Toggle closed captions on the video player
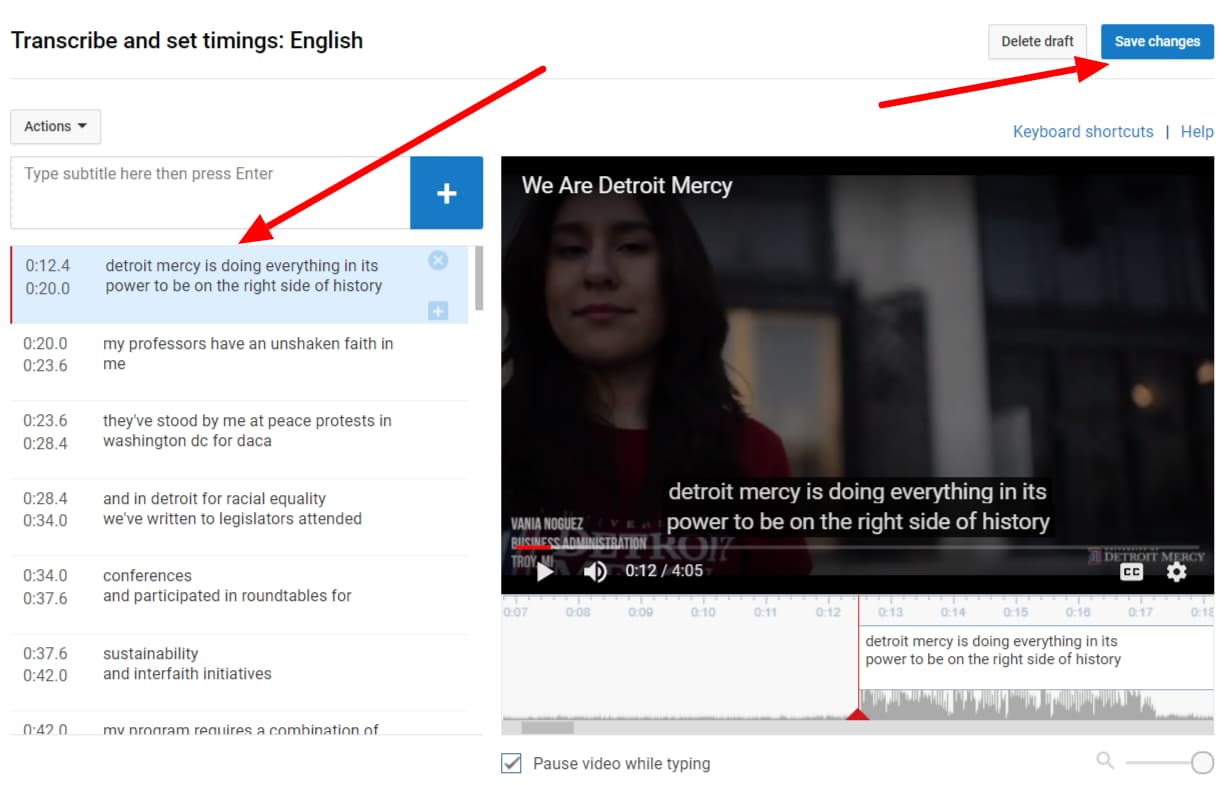Screen dimensions: 1228x785 1131,571
